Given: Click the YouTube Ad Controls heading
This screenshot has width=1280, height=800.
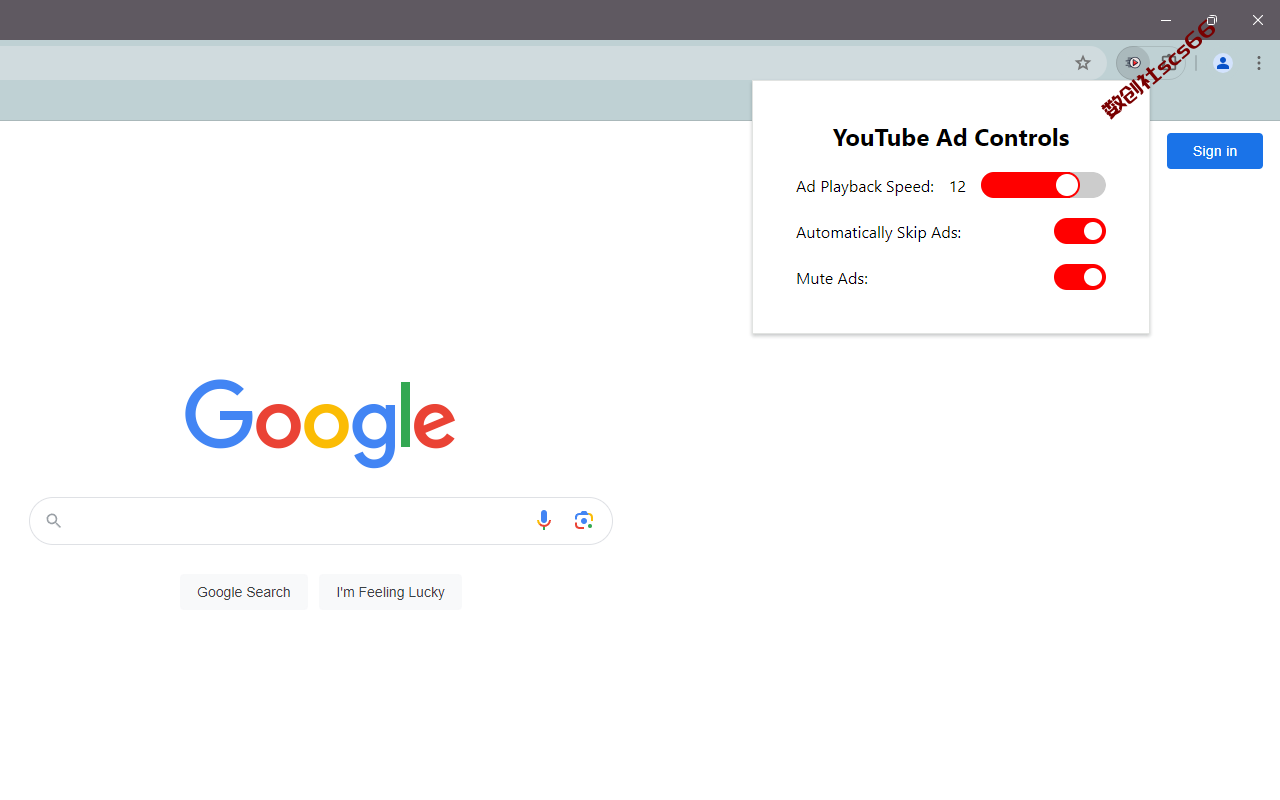Looking at the screenshot, I should [x=951, y=138].
